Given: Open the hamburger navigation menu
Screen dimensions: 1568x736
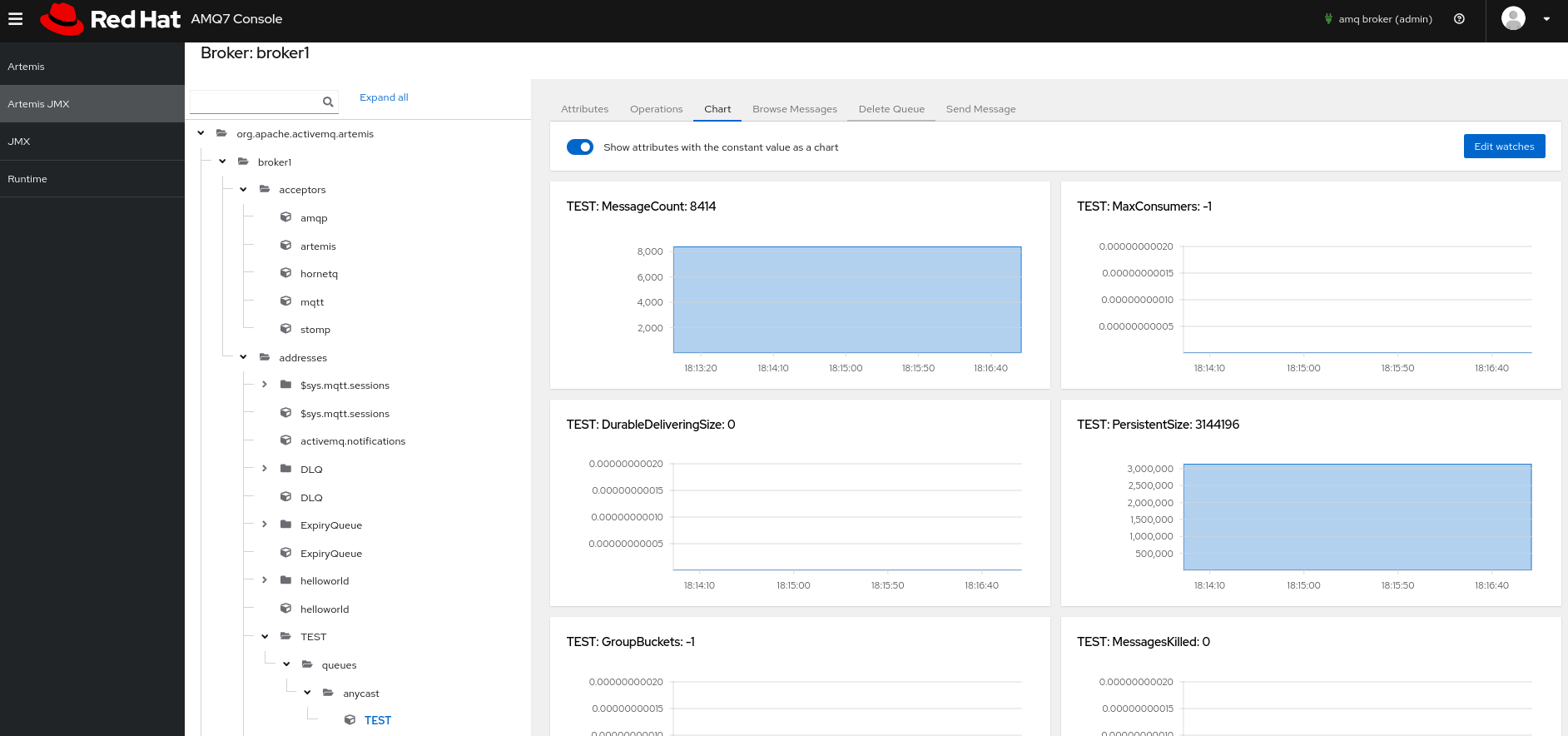Looking at the screenshot, I should (x=15, y=18).
